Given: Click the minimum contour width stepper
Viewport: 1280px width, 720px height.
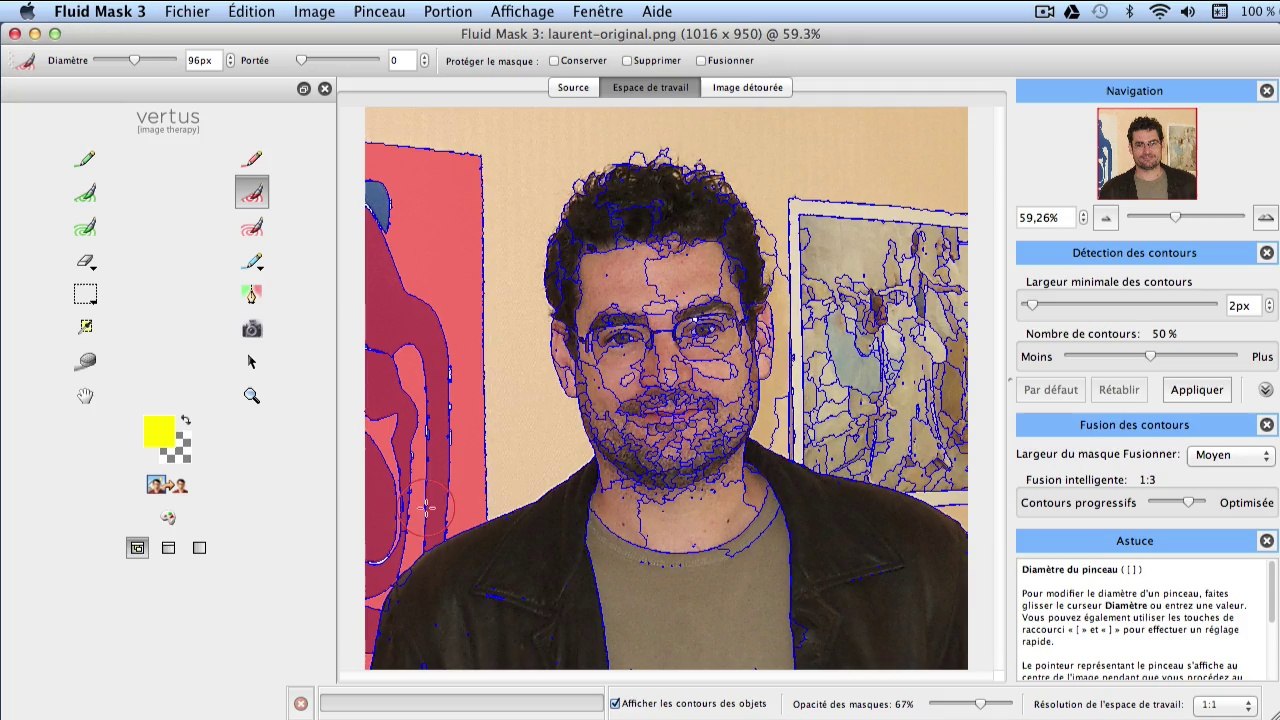Looking at the screenshot, I should click(1269, 306).
